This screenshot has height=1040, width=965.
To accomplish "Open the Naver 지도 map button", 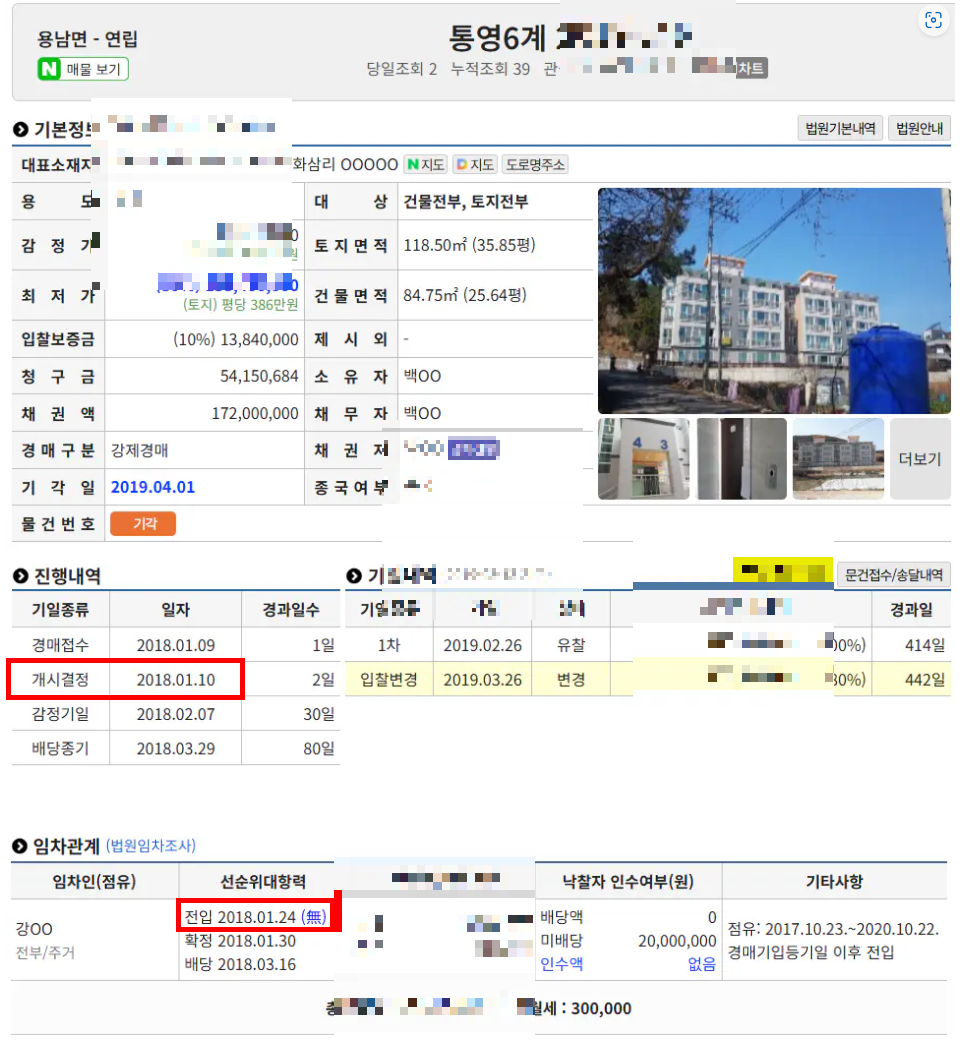I will coord(425,164).
